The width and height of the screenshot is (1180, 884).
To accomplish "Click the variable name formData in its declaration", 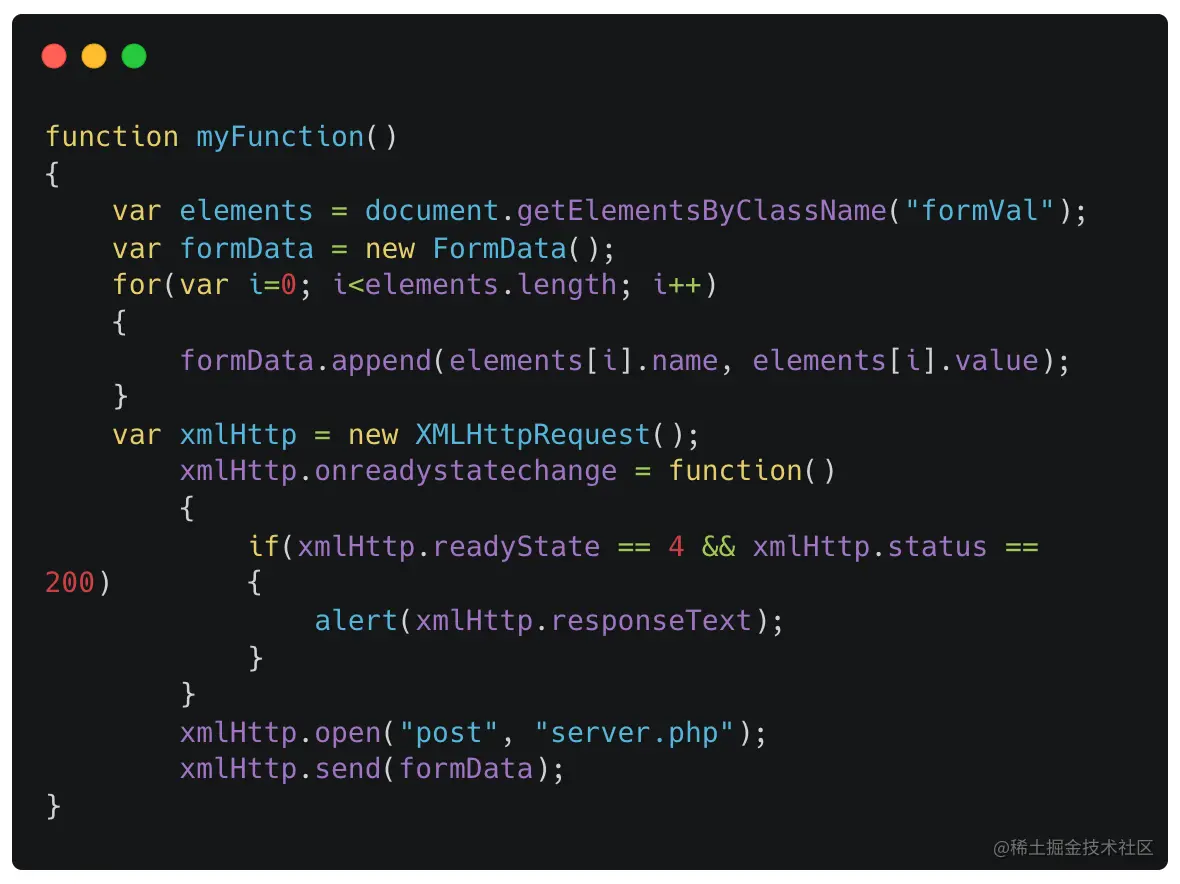I will point(246,249).
